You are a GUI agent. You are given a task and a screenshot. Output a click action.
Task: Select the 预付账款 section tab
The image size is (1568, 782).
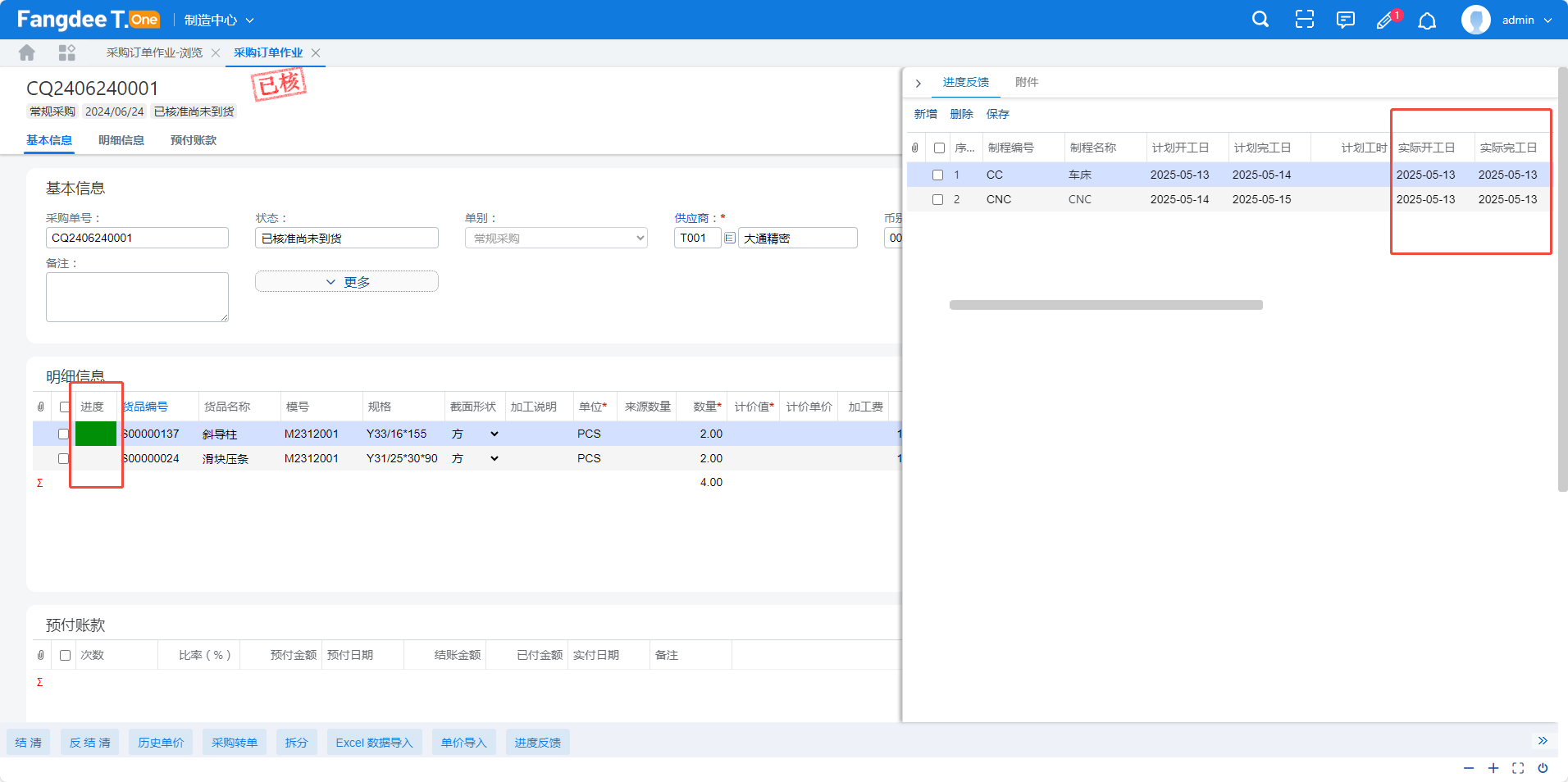tap(194, 140)
